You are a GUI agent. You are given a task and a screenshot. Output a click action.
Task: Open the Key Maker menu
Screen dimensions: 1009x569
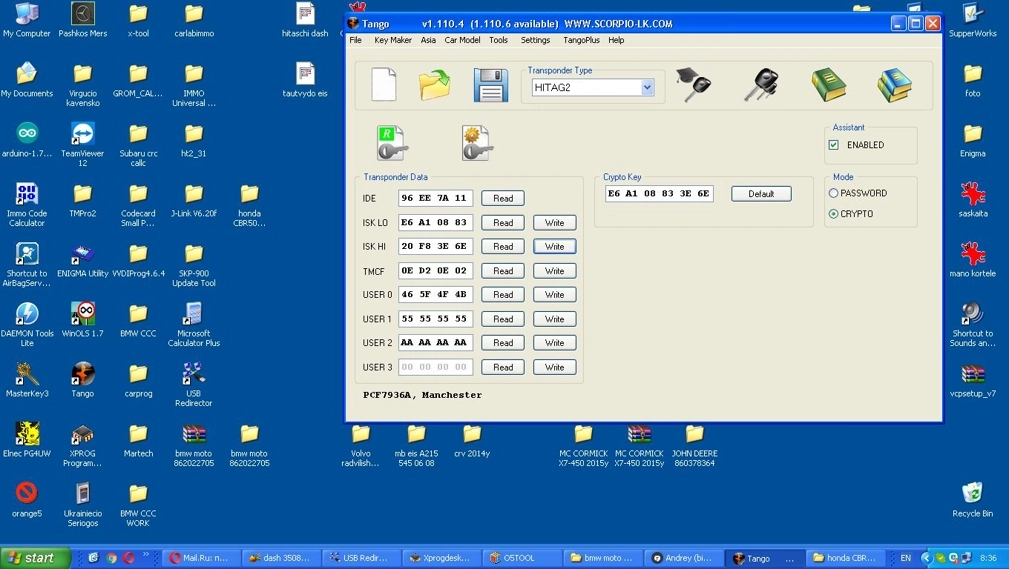(x=393, y=40)
